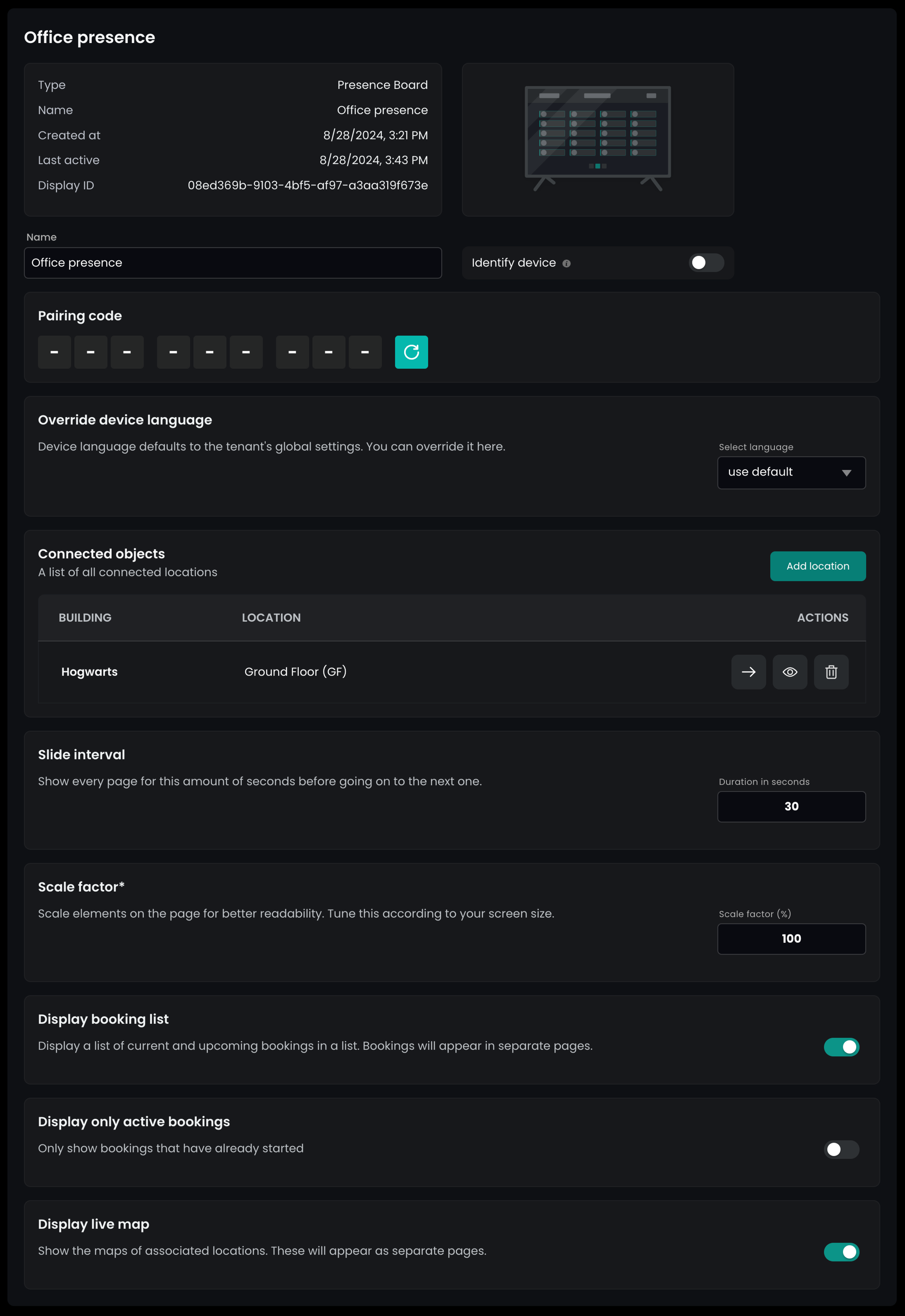Click the info icon beside Identify device

click(566, 263)
